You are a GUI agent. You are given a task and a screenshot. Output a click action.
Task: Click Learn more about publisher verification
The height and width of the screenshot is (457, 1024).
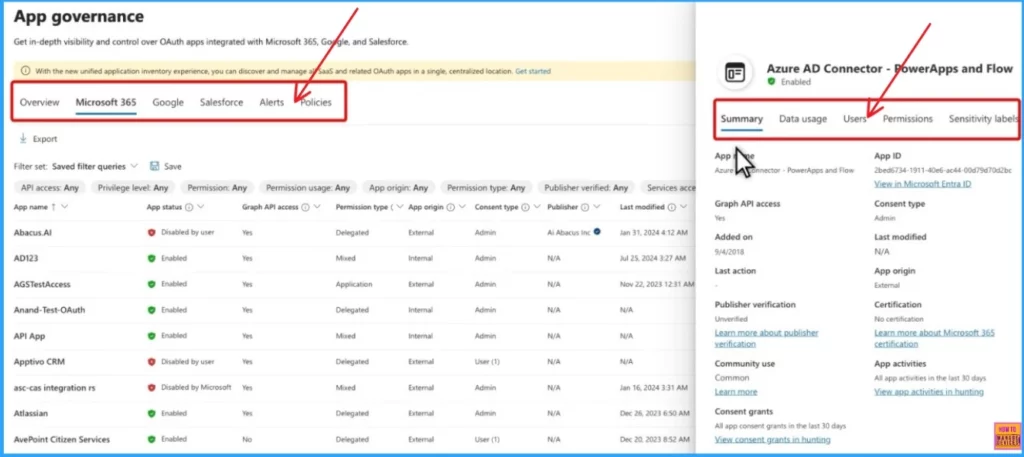click(767, 338)
